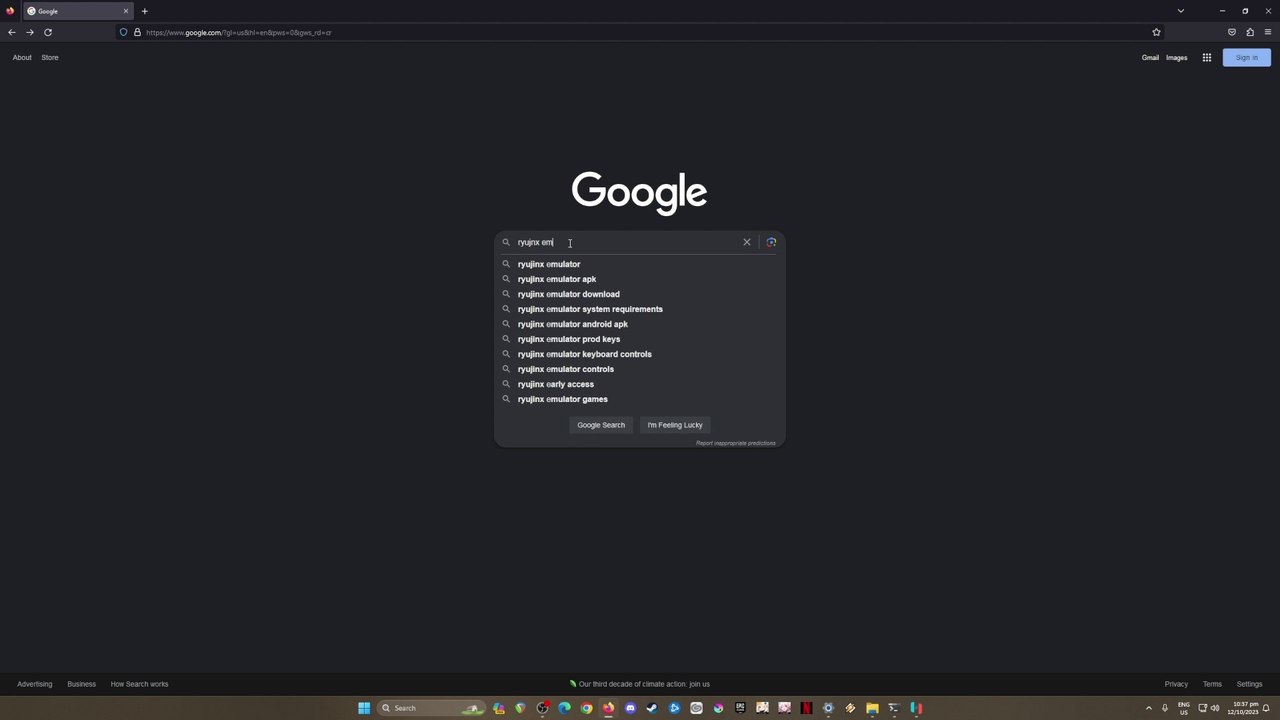Screen dimensions: 1280x720
Task: Open the Gmail link
Action: point(1150,57)
